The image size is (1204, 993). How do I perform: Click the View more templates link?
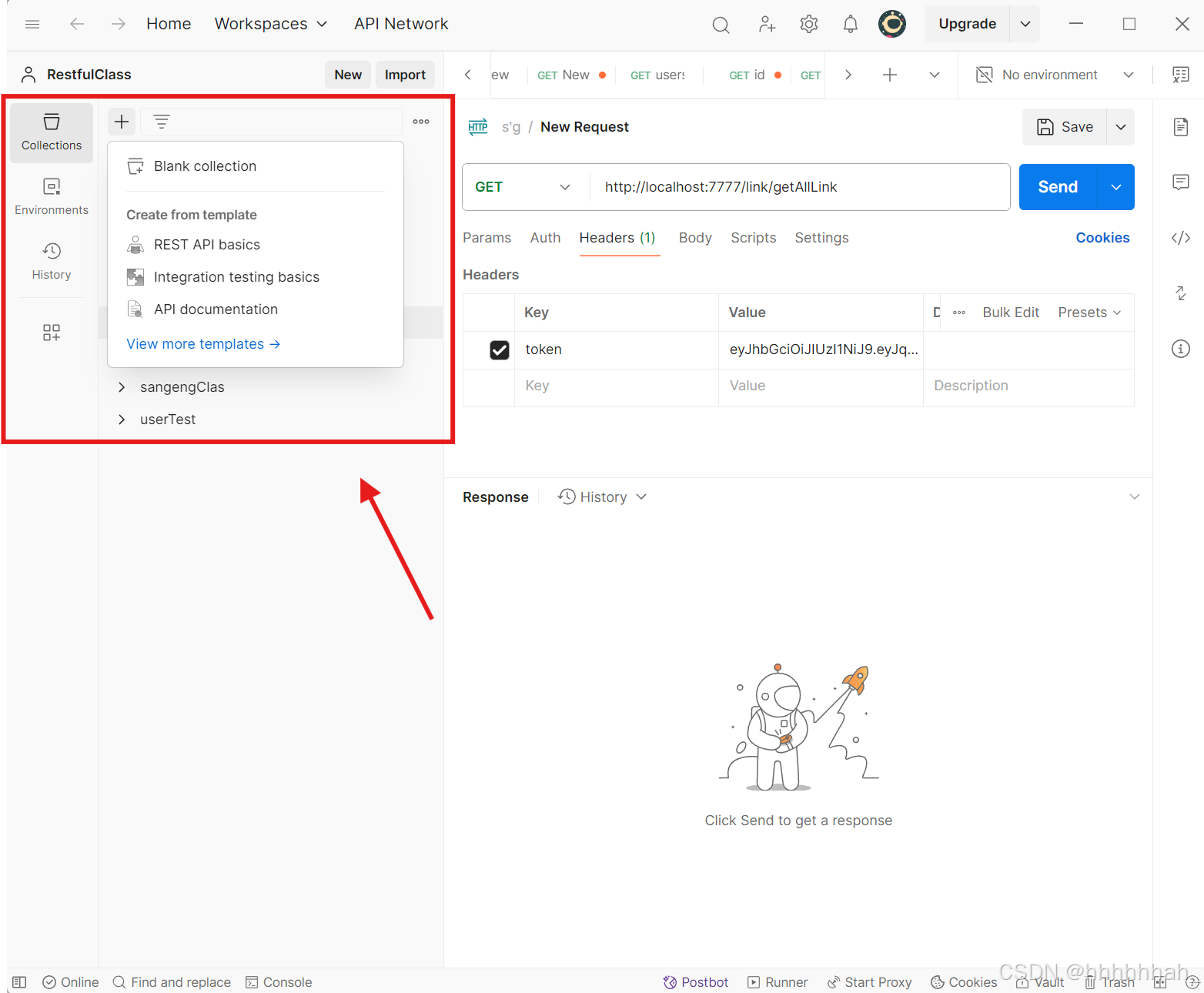coord(203,344)
